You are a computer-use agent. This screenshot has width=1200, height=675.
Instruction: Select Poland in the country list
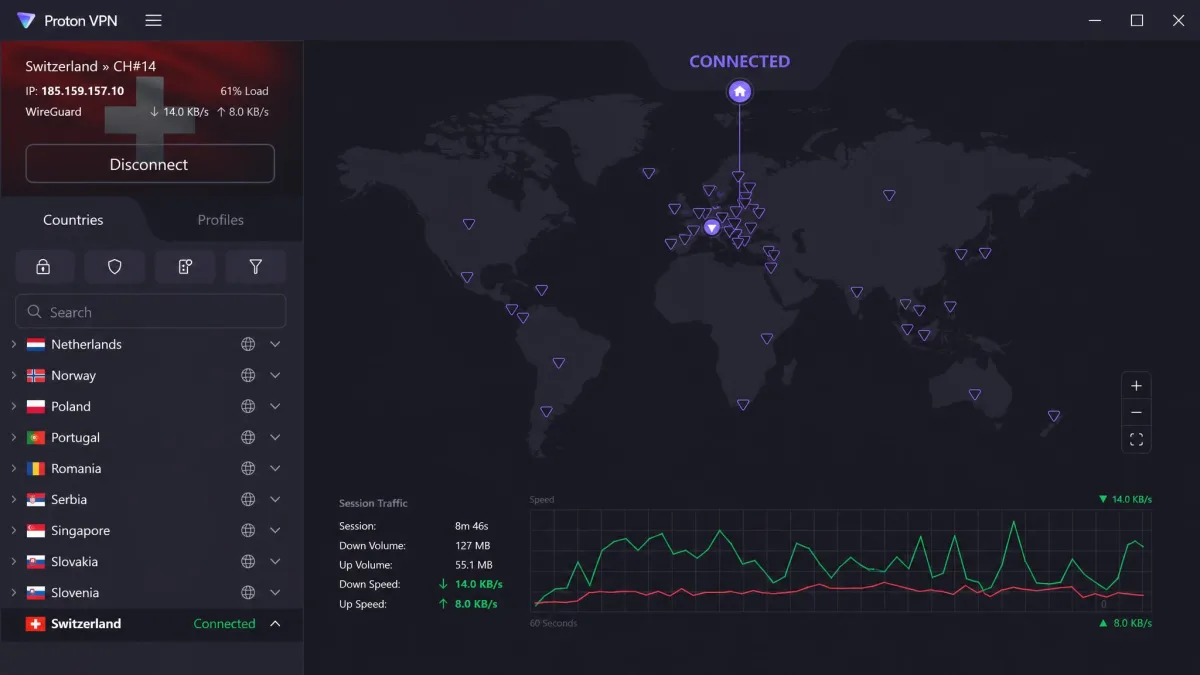pyautogui.click(x=71, y=406)
